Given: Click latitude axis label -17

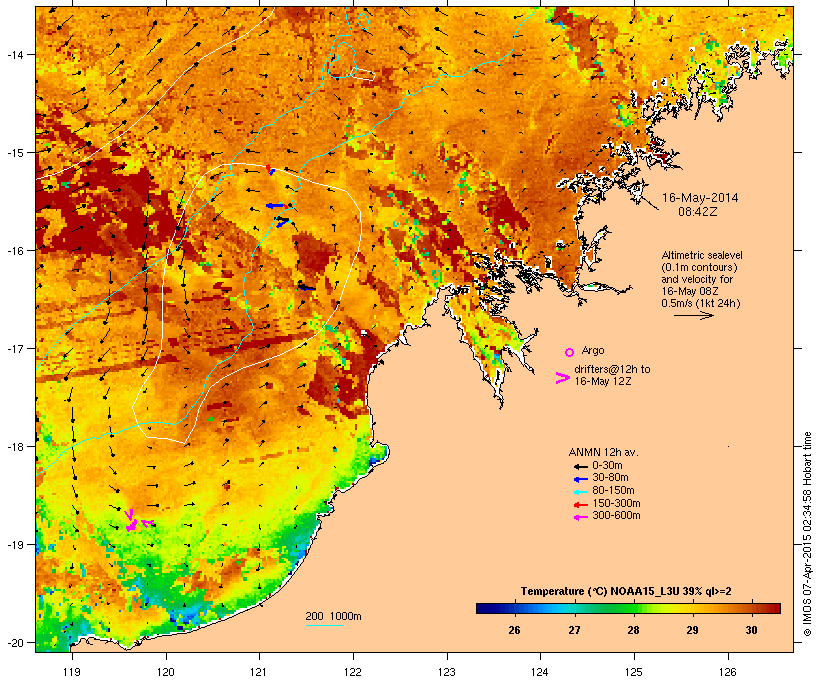Looking at the screenshot, I should click(x=15, y=348).
